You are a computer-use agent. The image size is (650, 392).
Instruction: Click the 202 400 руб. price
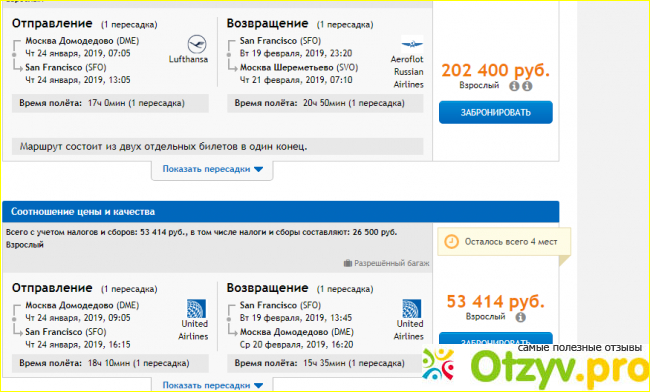point(496,70)
